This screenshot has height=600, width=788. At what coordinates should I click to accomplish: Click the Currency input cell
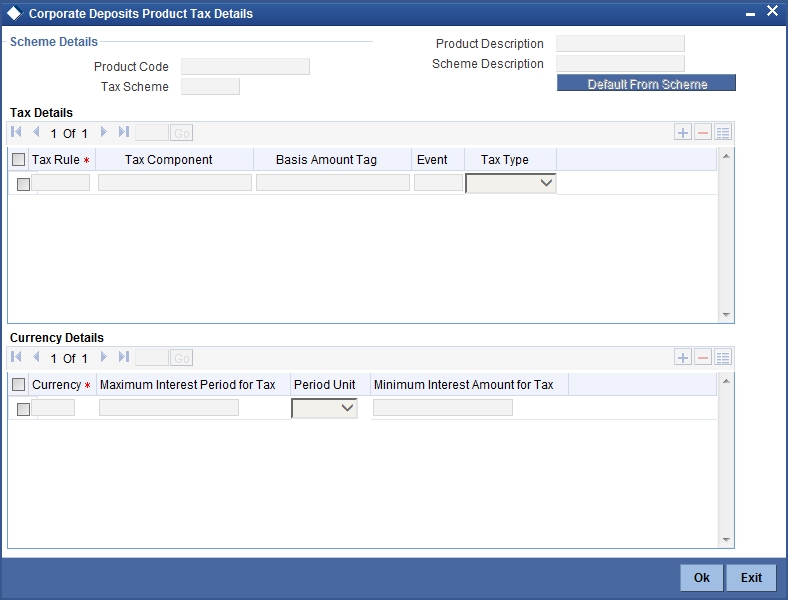[53, 408]
